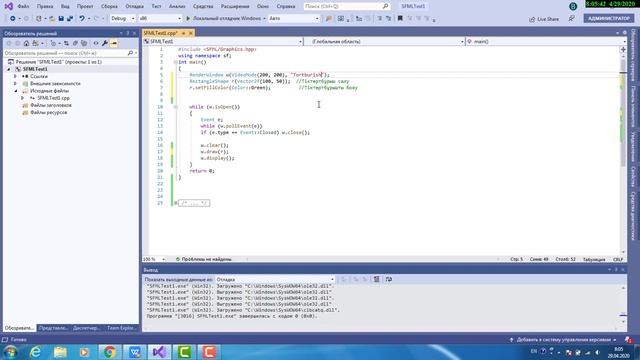Open Internet Explorer from the taskbar
This screenshot has width=640, height=360.
click(x=36, y=352)
